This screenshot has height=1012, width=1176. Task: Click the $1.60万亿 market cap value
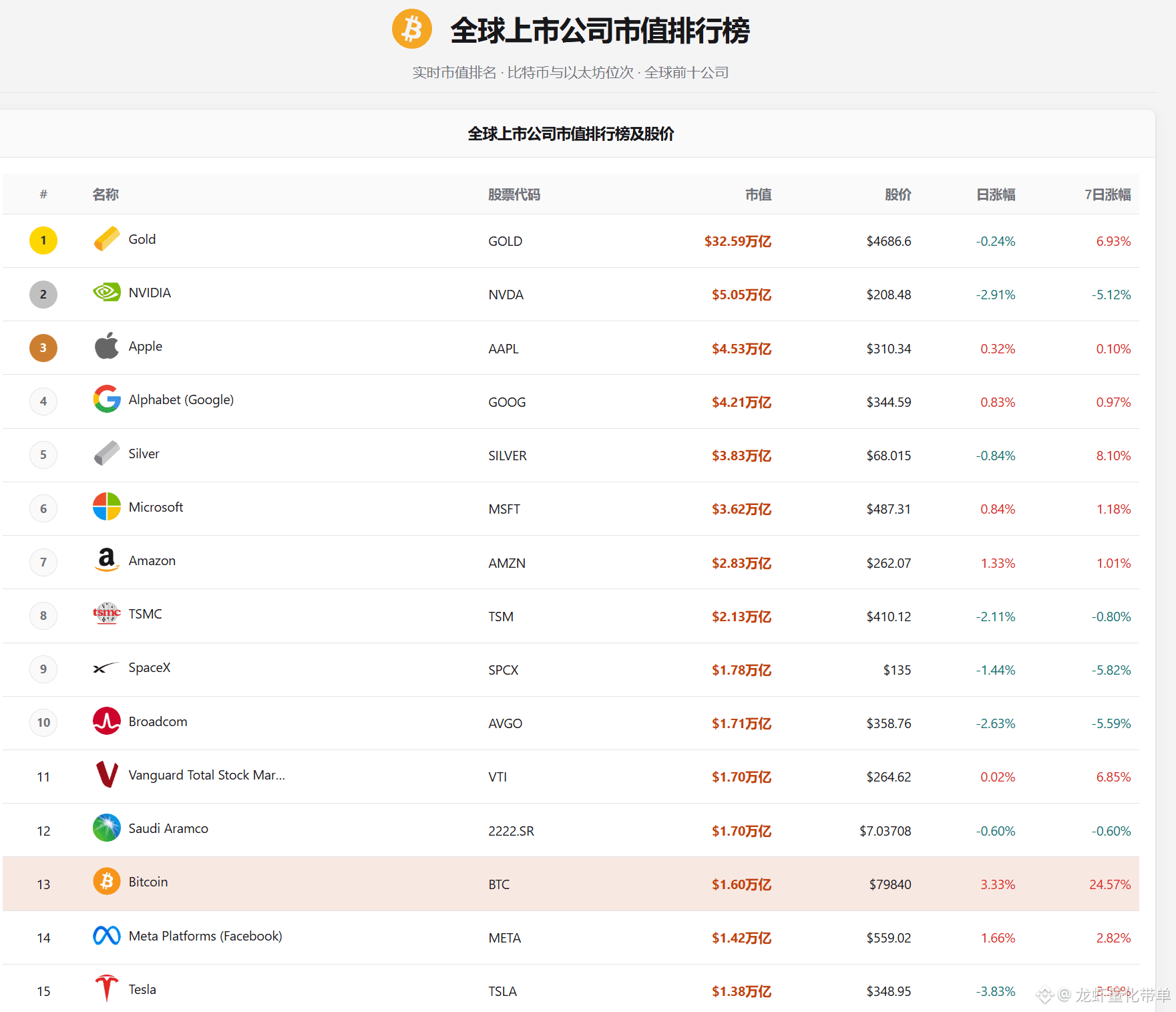point(741,884)
